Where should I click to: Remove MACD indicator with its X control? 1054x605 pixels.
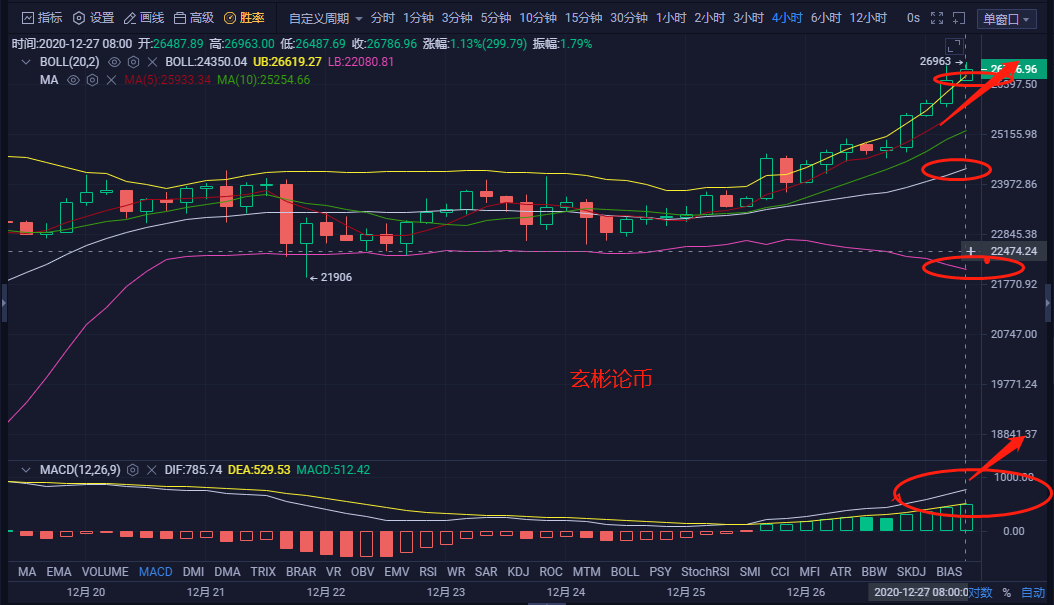tap(152, 470)
